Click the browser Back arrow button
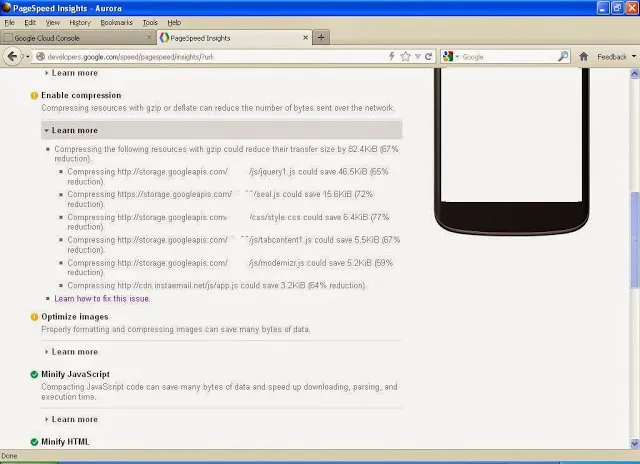Screen dimensions: 640x464 12,56
